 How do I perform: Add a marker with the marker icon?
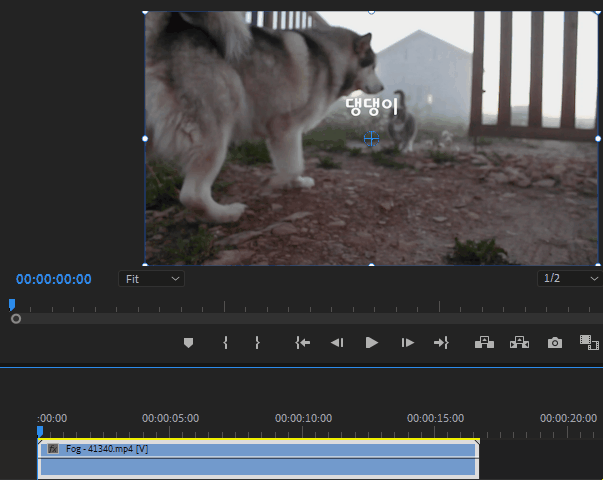pyautogui.click(x=188, y=342)
